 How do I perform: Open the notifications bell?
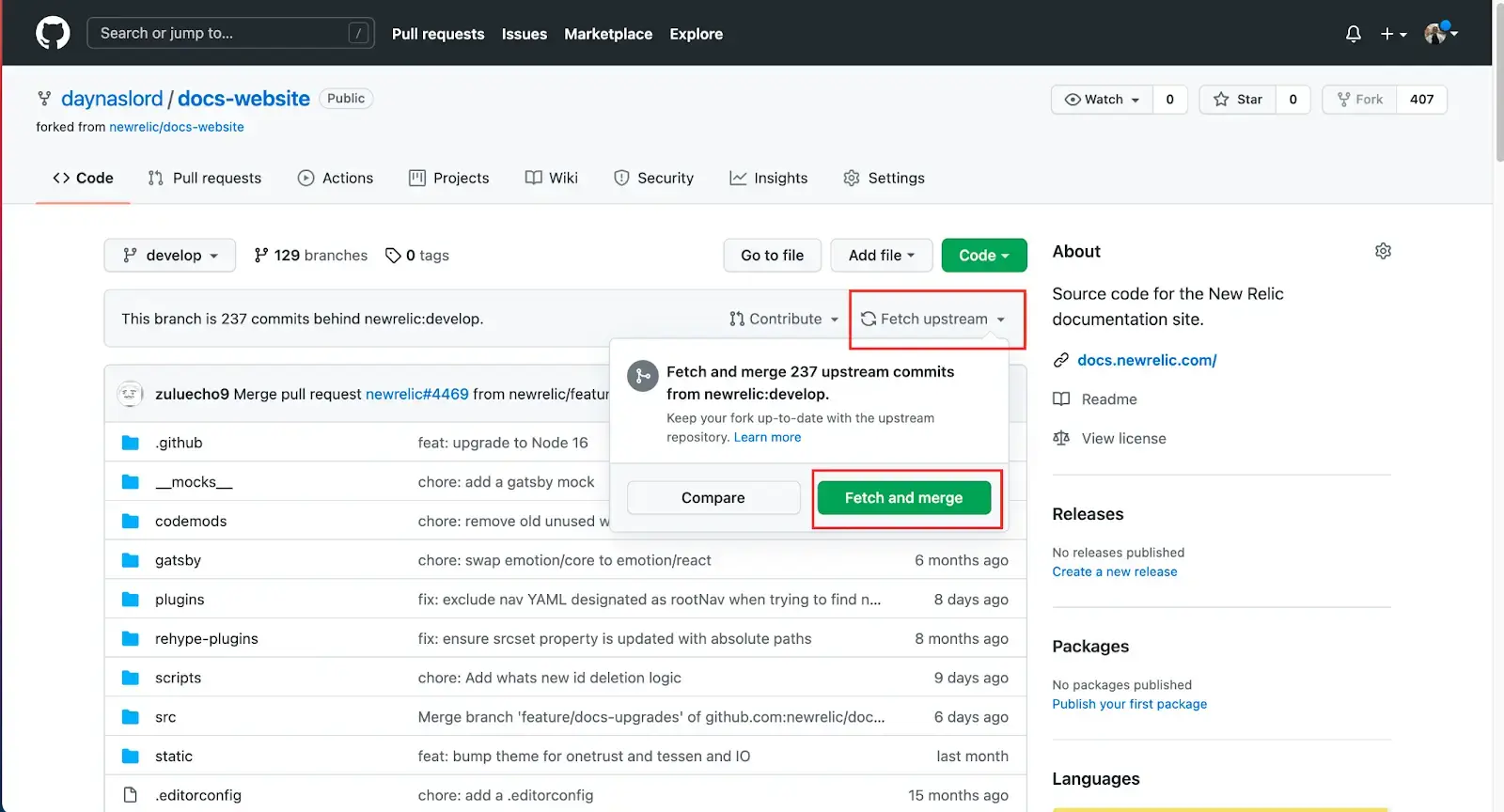(1353, 34)
